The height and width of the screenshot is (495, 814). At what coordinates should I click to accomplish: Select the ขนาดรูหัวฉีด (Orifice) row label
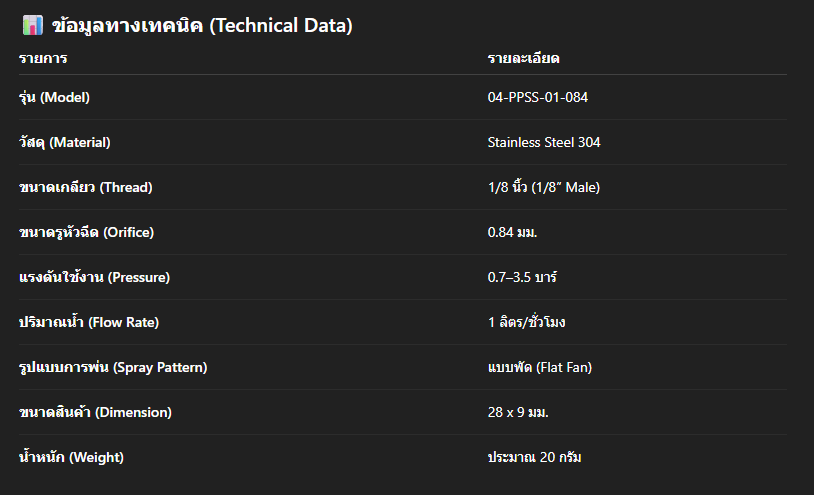pyautogui.click(x=87, y=233)
